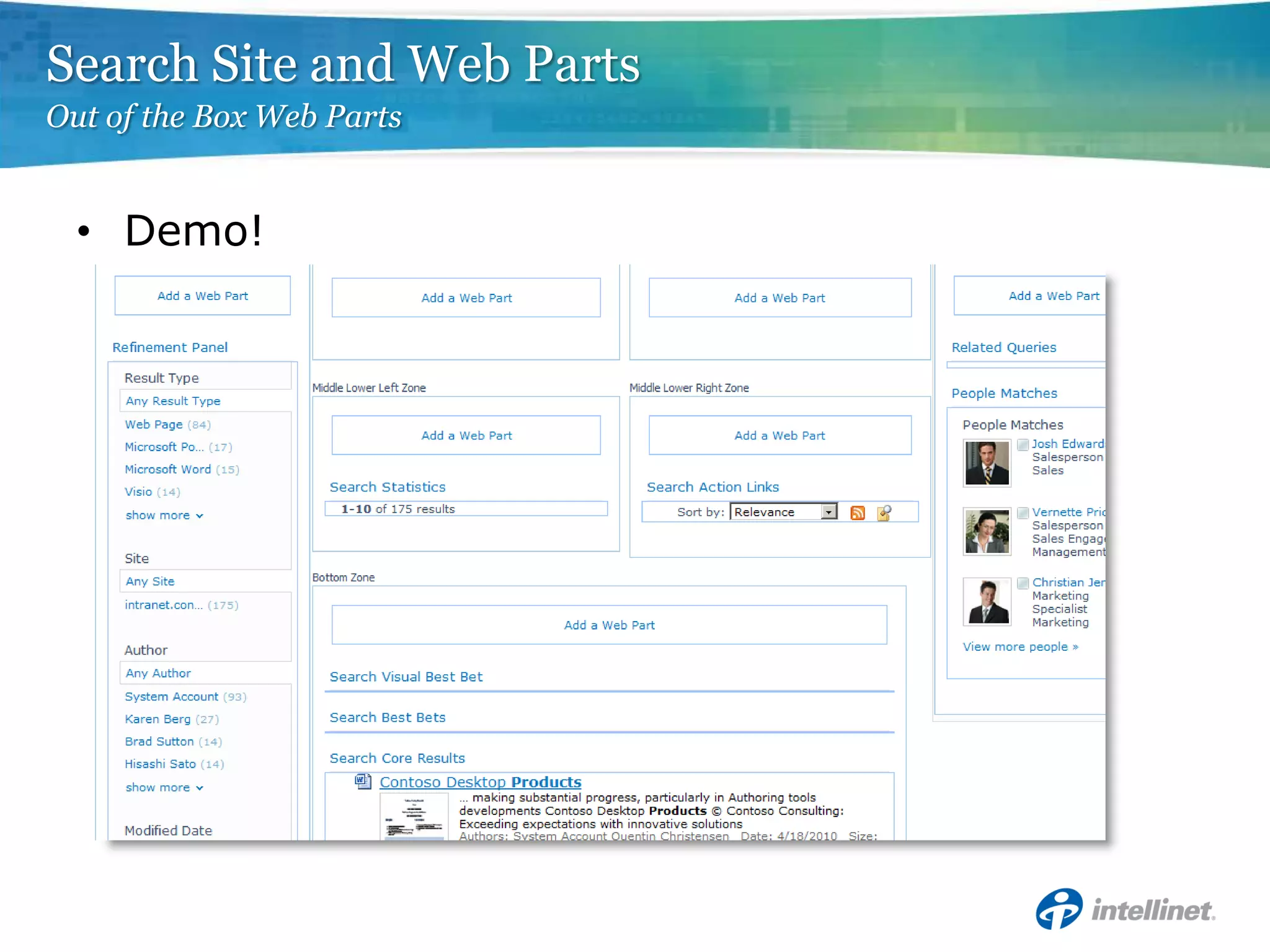1270x952 pixels.
Task: Click Add a Web Part above Related Queries
Action: click(1029, 296)
